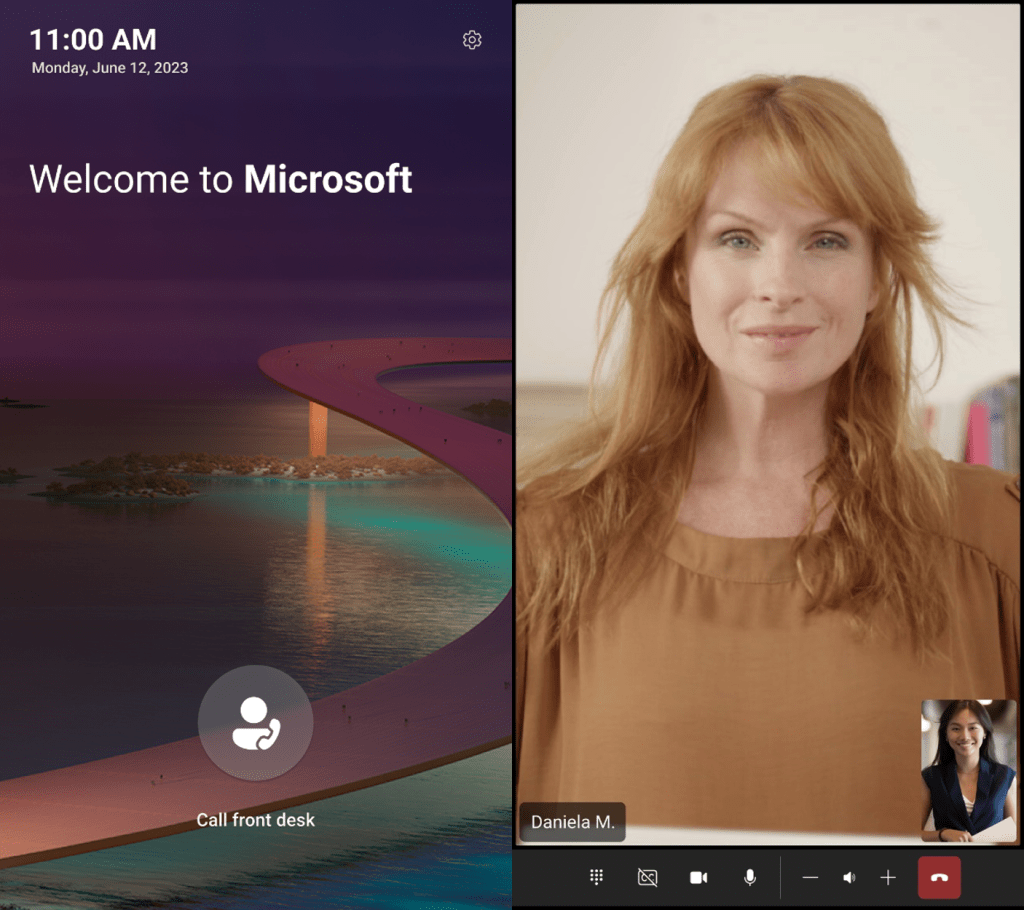
Task: Tap the person-with-phone icon above Call front desk
Action: pos(255,722)
